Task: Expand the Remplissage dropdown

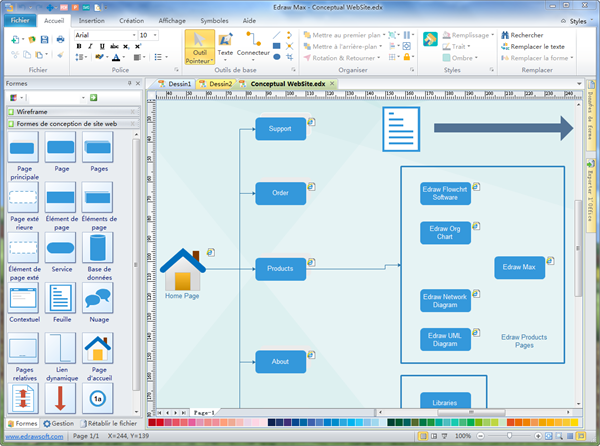Action: click(492, 35)
